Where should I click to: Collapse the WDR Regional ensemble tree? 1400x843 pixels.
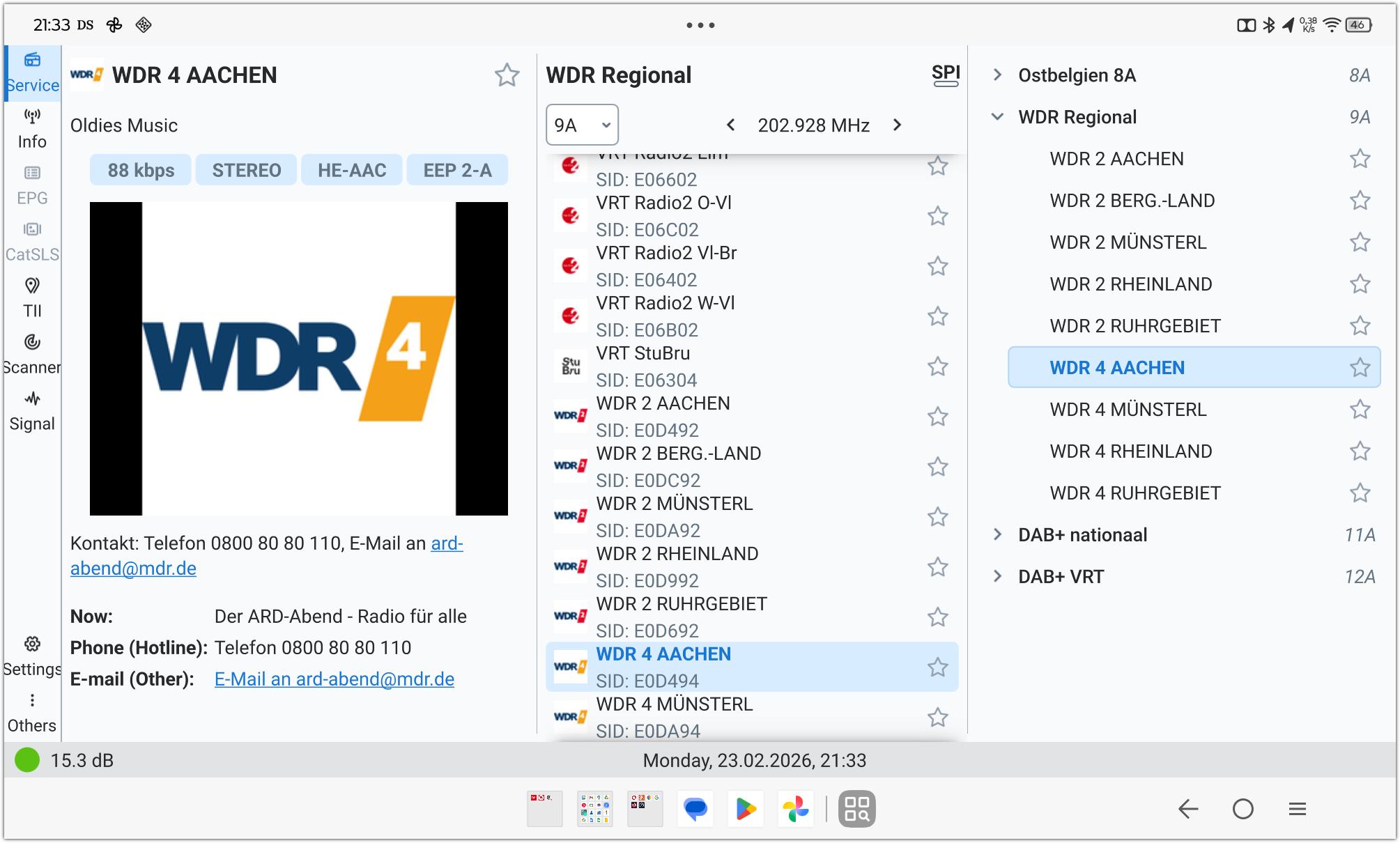point(997,117)
